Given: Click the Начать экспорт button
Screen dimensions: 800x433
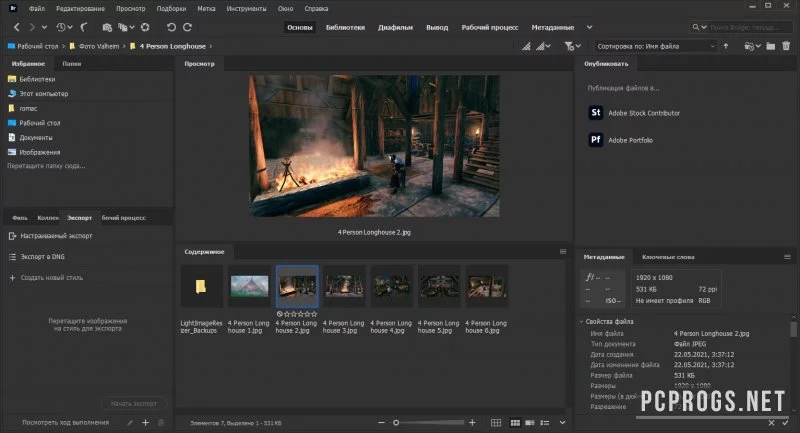Looking at the screenshot, I should pos(134,403).
